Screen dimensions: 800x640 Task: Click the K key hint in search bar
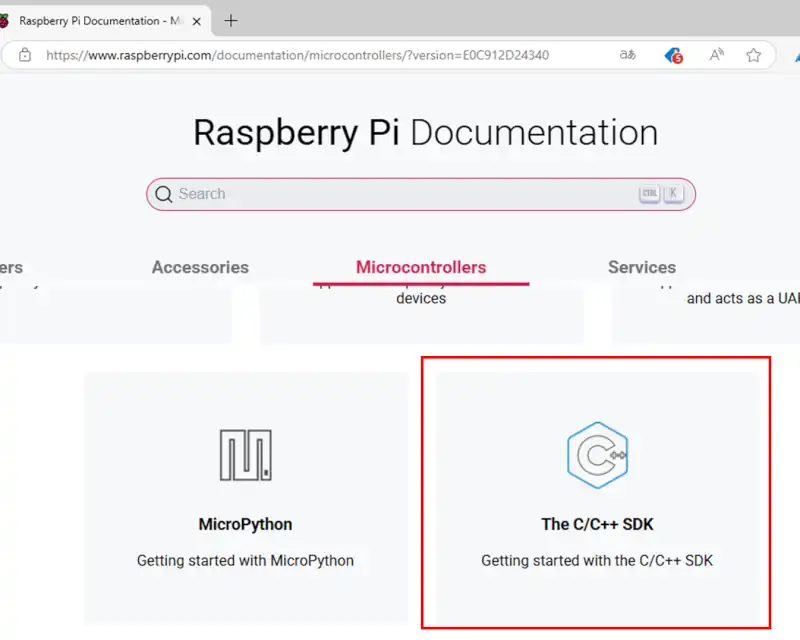pyautogui.click(x=673, y=193)
